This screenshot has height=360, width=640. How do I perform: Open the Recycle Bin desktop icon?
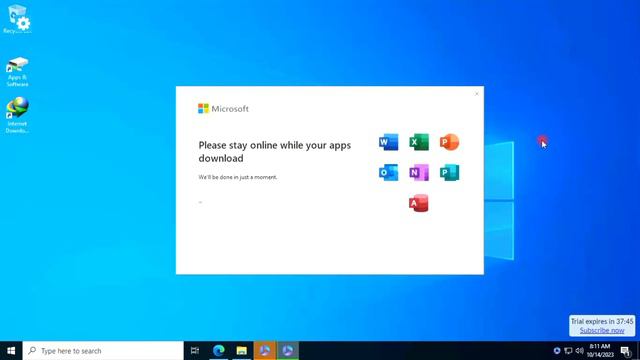click(17, 20)
